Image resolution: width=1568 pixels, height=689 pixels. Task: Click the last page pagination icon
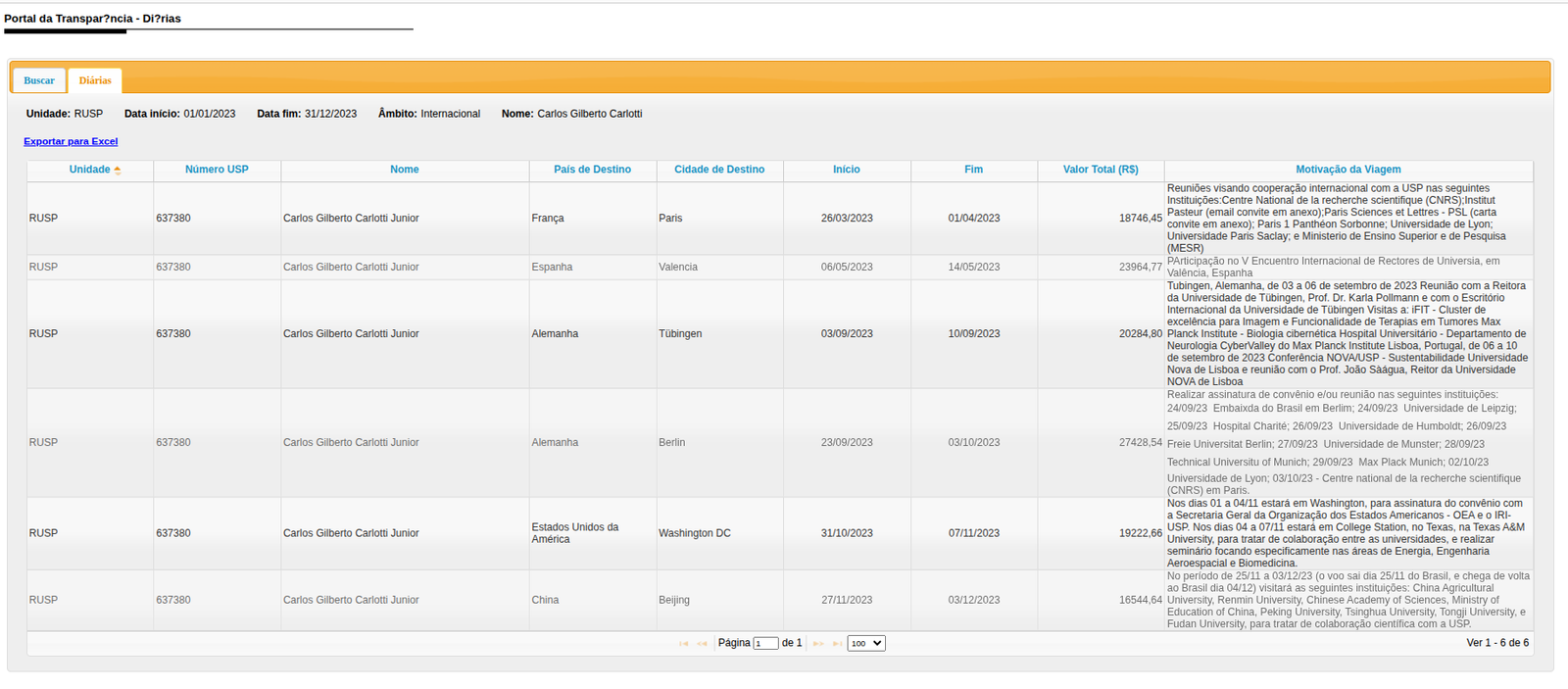click(837, 644)
